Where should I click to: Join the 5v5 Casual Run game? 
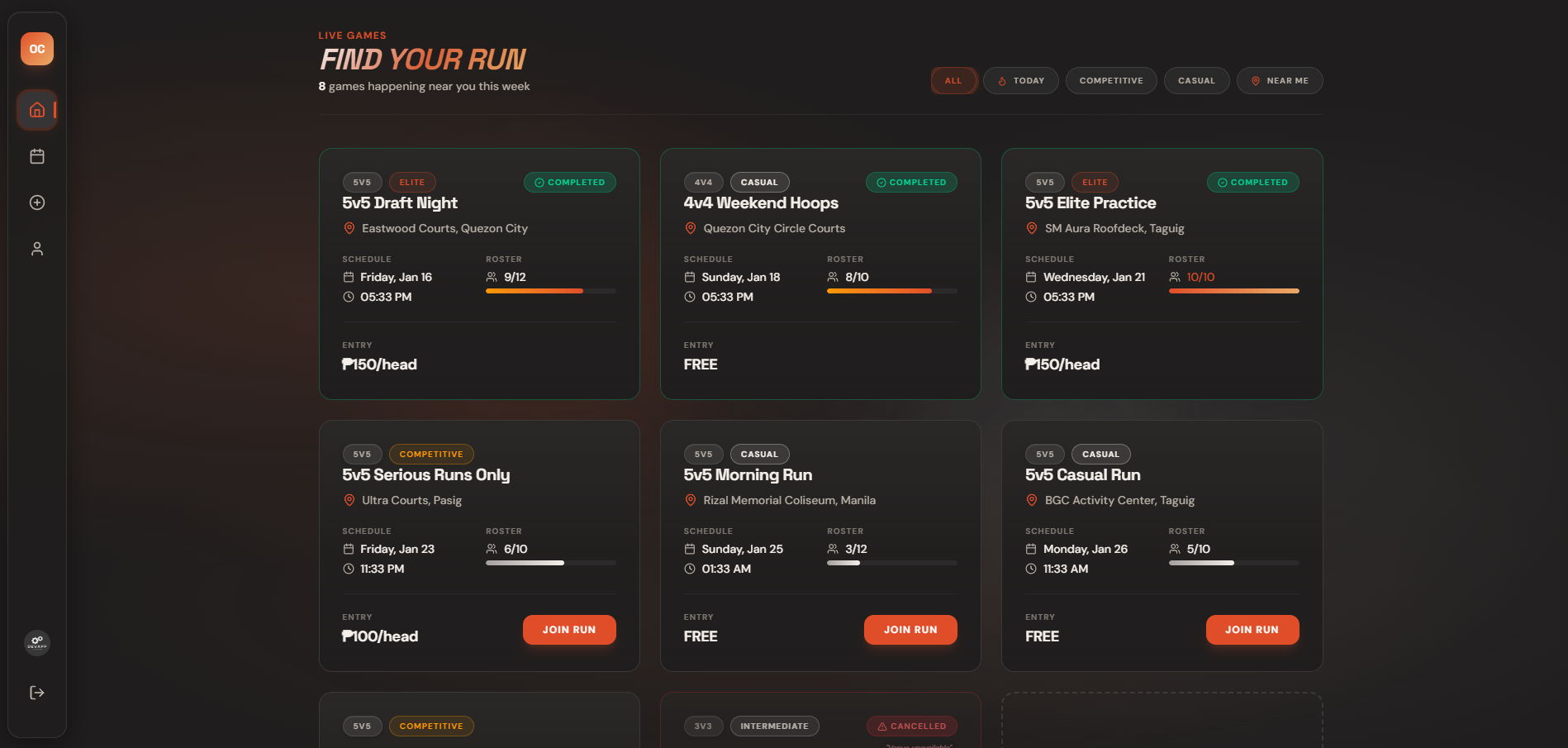pos(1252,630)
